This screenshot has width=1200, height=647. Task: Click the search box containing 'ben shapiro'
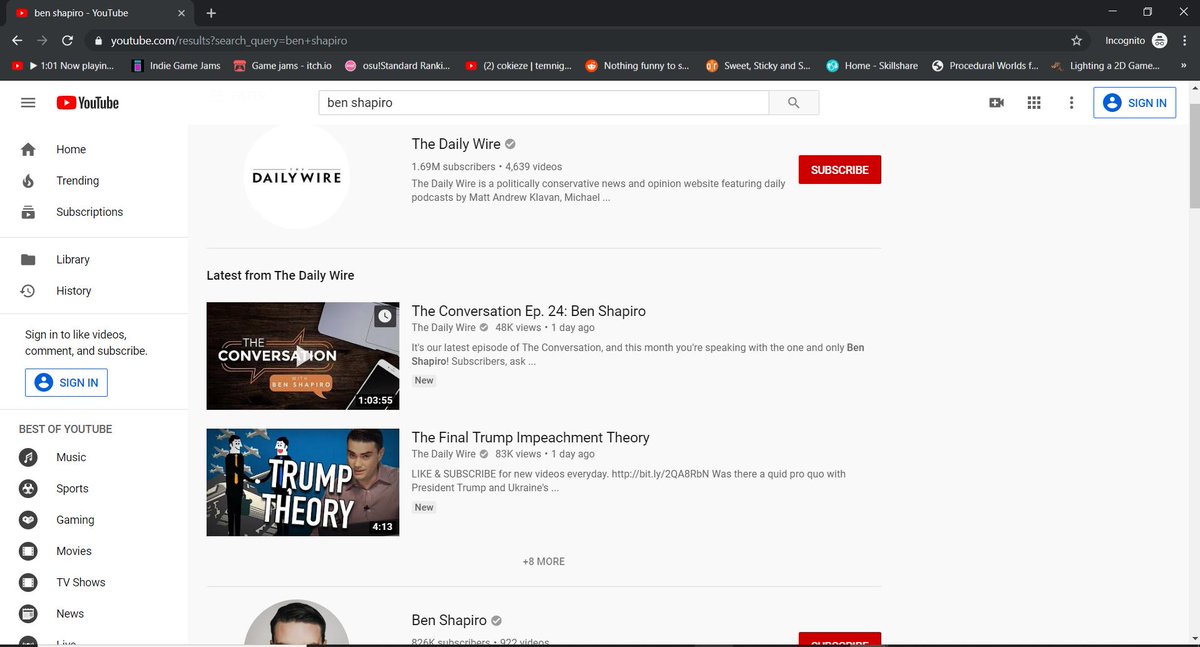(x=543, y=103)
